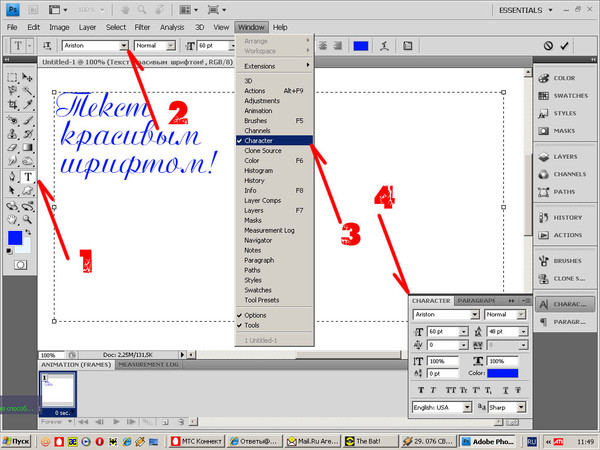Viewport: 600px width, 450px height.
Task: Toggle the Character and Paragraph panels icon
Action: [x=408, y=46]
